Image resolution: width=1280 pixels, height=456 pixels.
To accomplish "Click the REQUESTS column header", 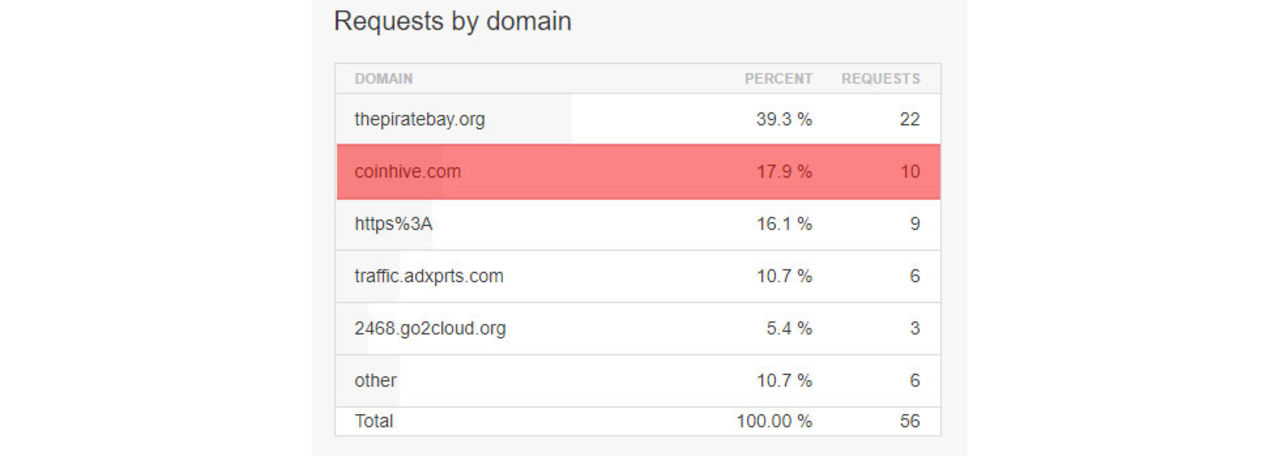I will point(880,78).
